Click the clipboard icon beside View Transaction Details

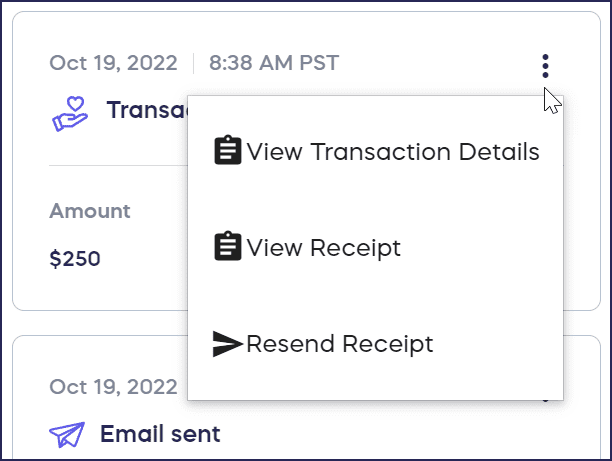tap(229, 151)
